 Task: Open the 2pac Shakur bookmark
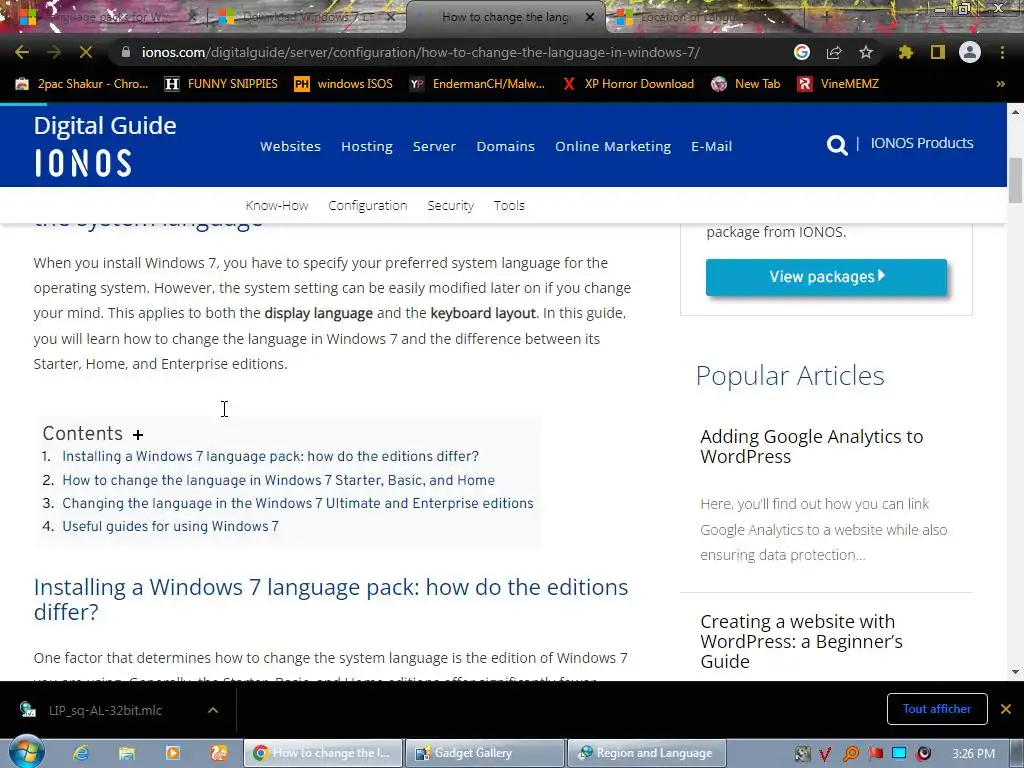pos(82,84)
